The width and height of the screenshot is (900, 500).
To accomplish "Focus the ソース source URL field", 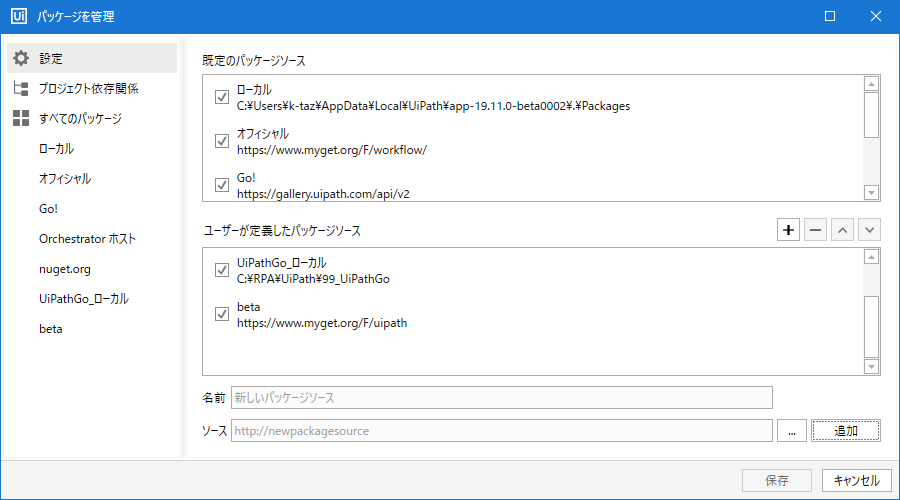I will tap(502, 431).
